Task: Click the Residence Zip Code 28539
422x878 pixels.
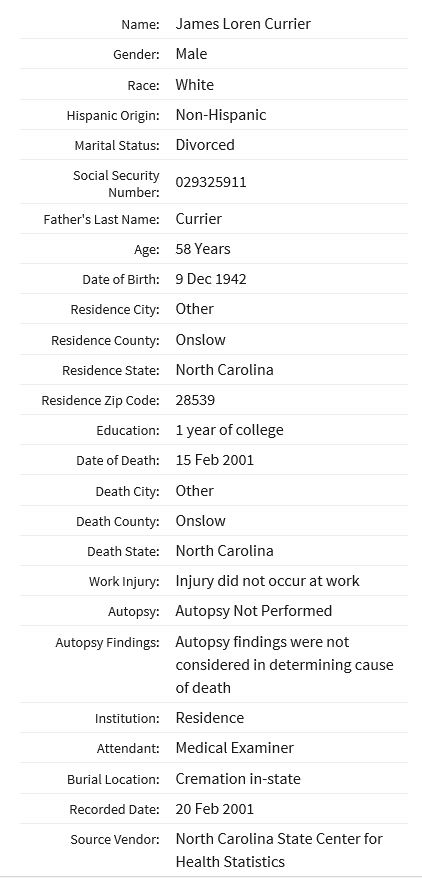Action: pyautogui.click(x=195, y=400)
